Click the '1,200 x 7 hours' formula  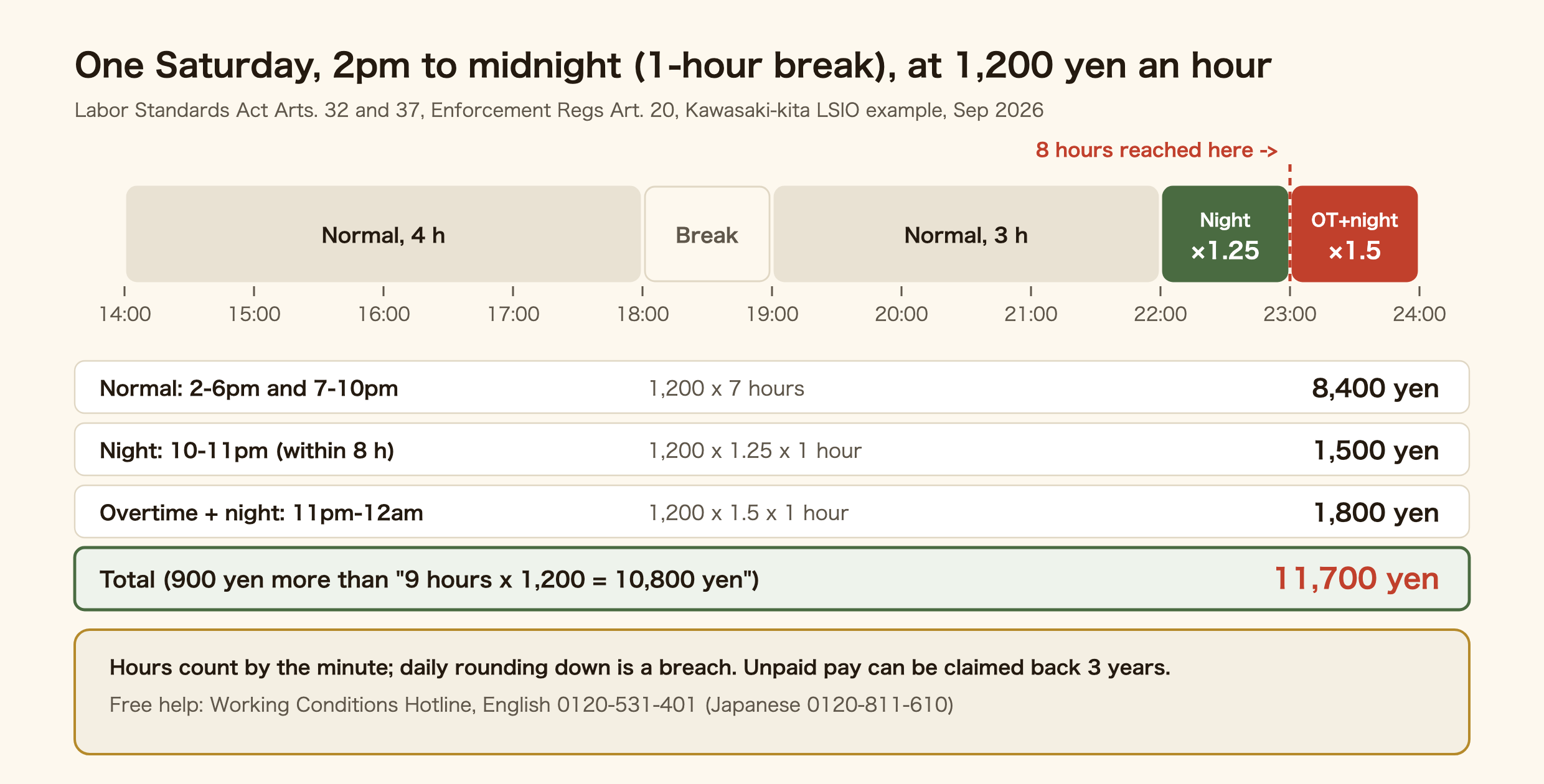click(727, 388)
